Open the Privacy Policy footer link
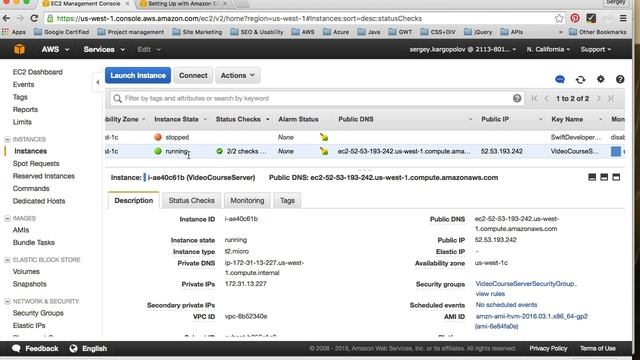The width and height of the screenshot is (640, 360). (x=548, y=348)
